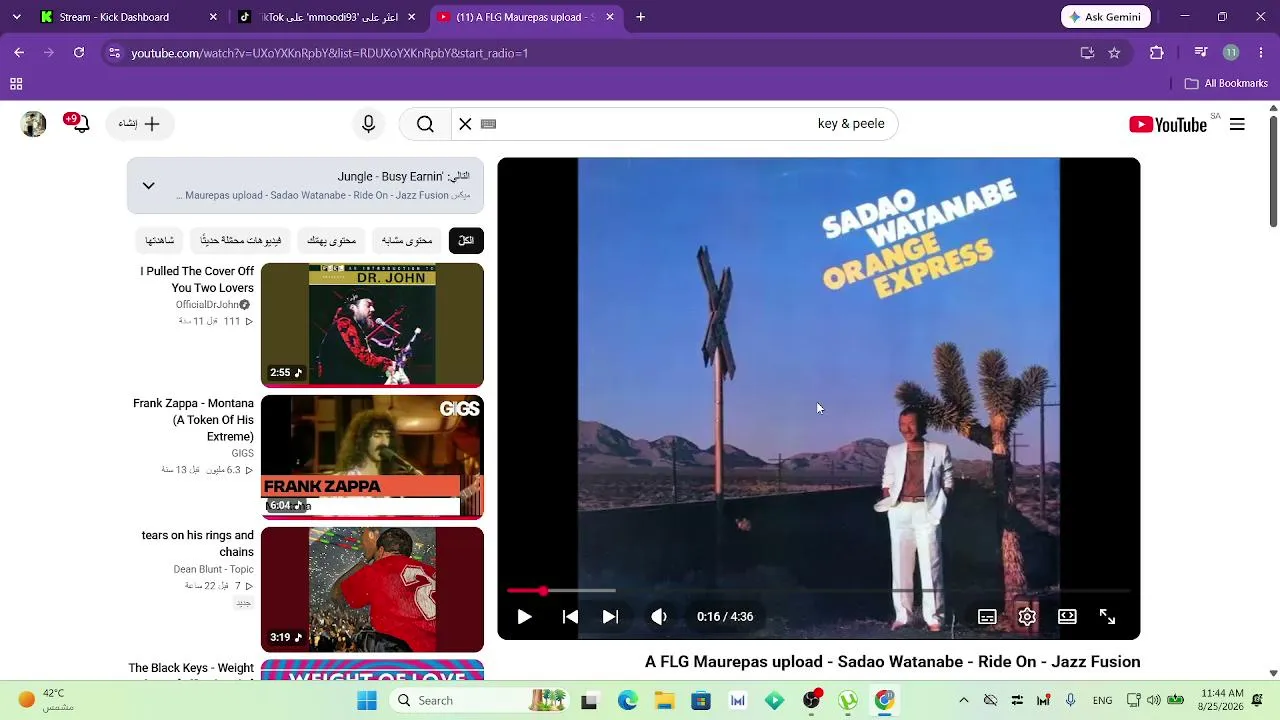Select the 'محتوى يهمّك' filter chip
Viewport: 1280px width, 720px height.
pyautogui.click(x=331, y=240)
